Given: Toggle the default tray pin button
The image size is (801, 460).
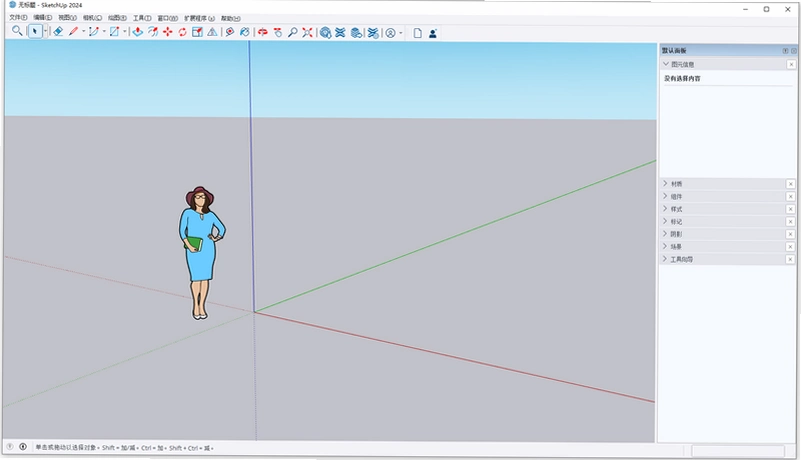Looking at the screenshot, I should pyautogui.click(x=785, y=51).
